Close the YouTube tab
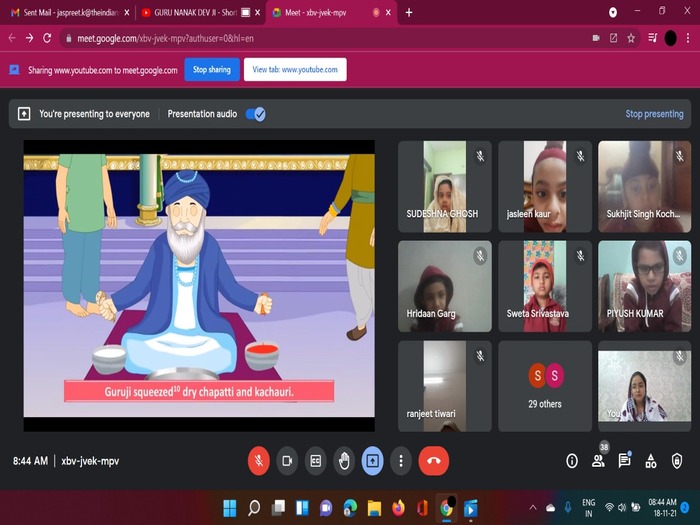700x525 pixels. click(258, 12)
